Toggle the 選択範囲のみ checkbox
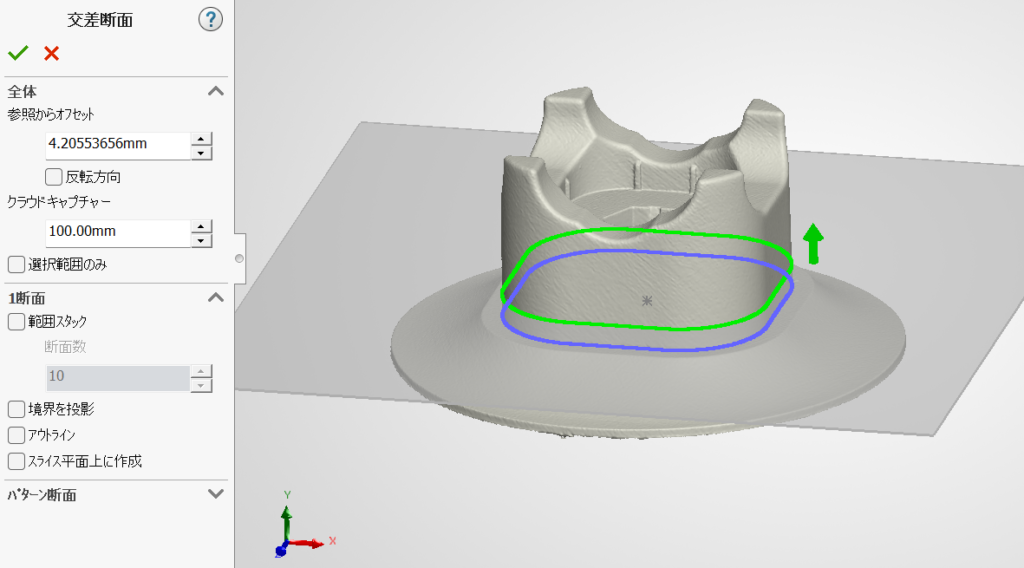 click(x=16, y=265)
